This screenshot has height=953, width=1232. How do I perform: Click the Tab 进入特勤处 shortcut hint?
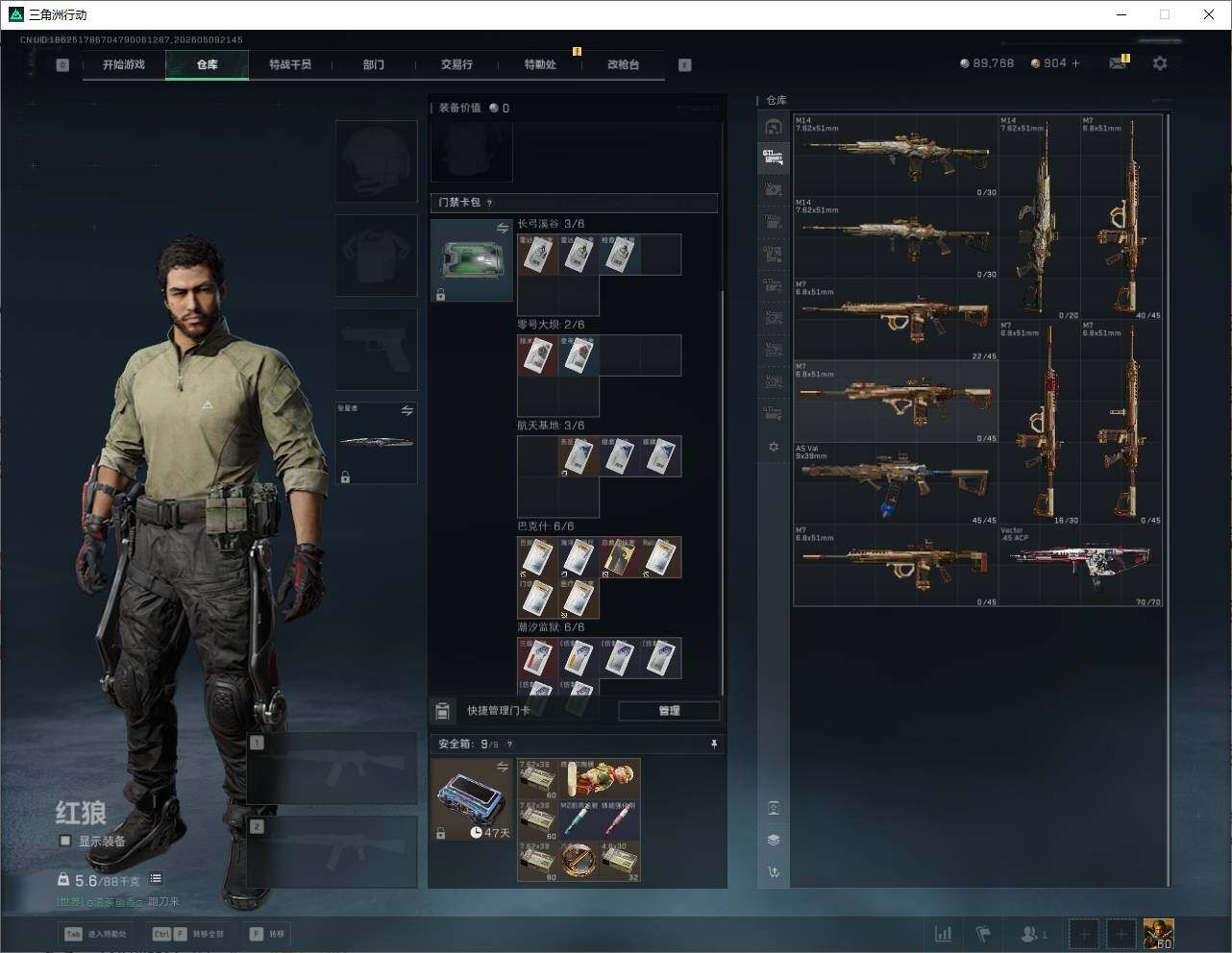[x=95, y=934]
